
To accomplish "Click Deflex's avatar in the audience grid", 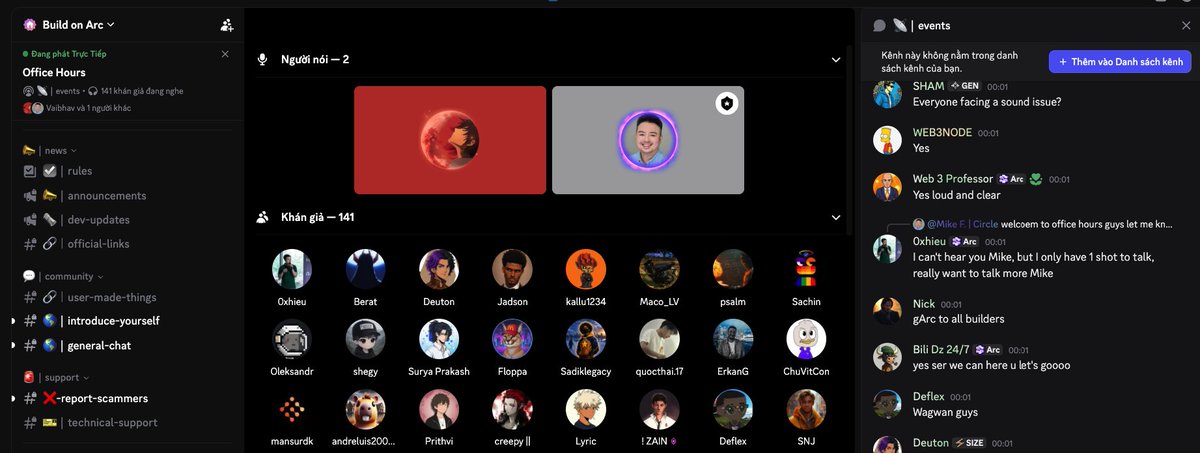I will [733, 409].
